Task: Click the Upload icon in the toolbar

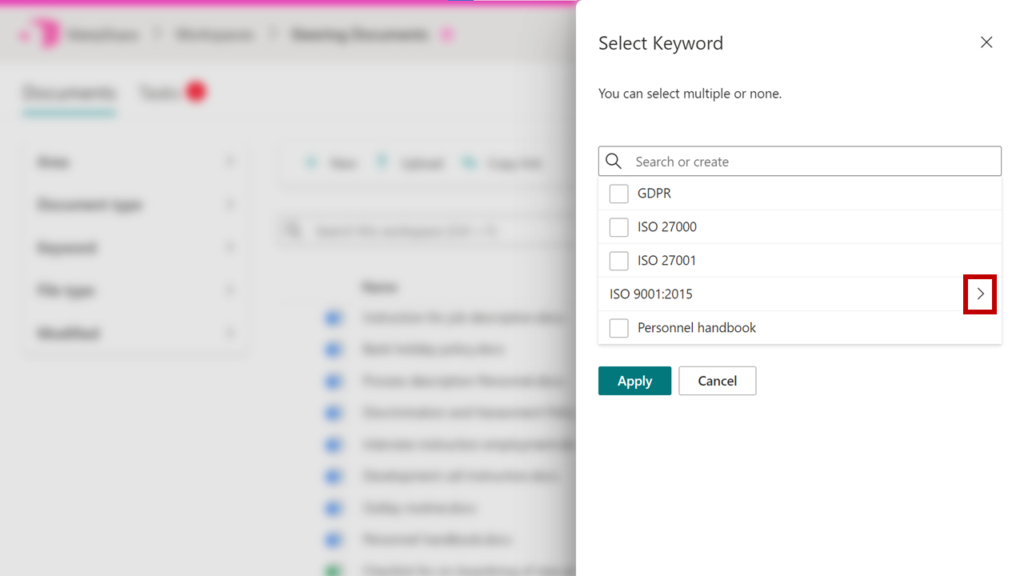Action: click(381, 163)
